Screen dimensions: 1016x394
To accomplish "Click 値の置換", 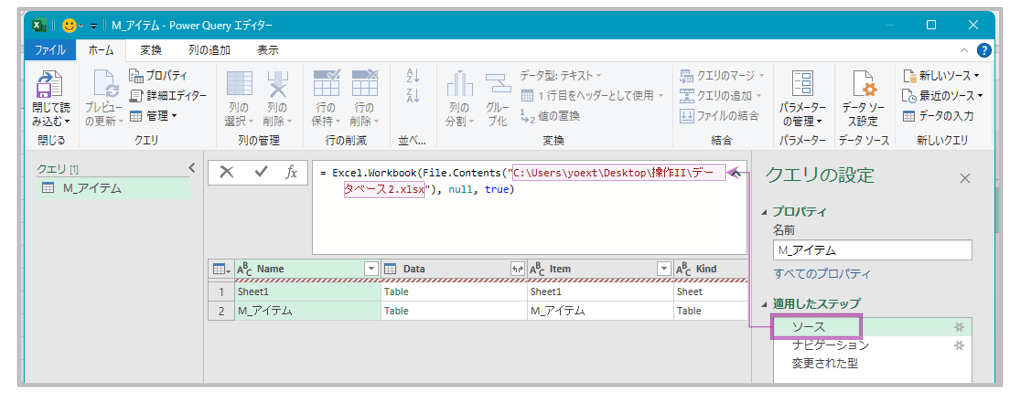I will pyautogui.click(x=550, y=116).
